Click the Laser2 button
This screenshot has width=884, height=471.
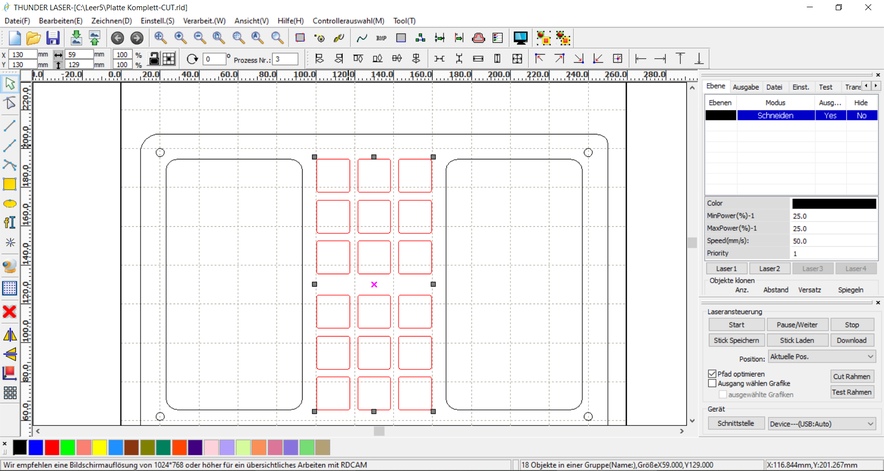coord(769,268)
